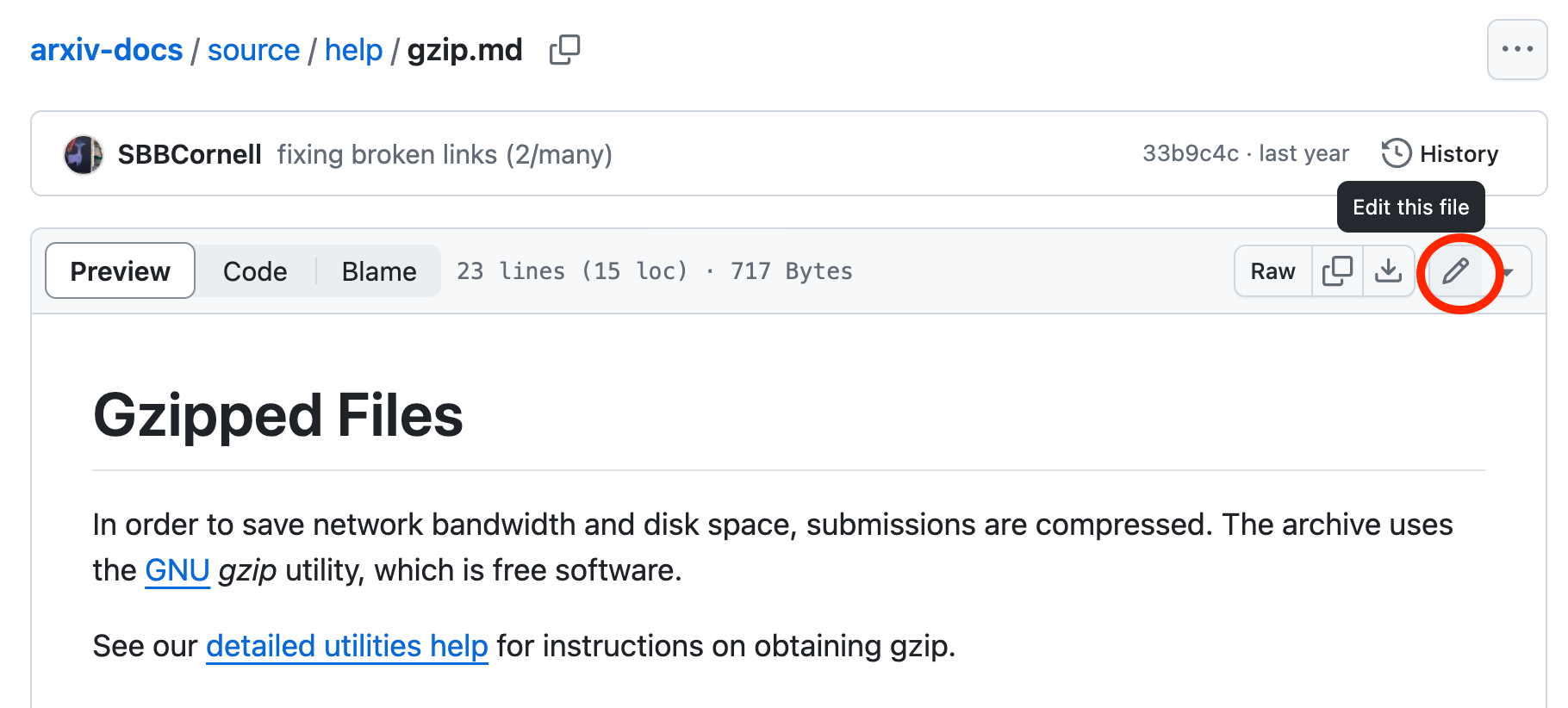Copy the file path using the copy icon
The height and width of the screenshot is (708, 1568).
click(x=564, y=50)
